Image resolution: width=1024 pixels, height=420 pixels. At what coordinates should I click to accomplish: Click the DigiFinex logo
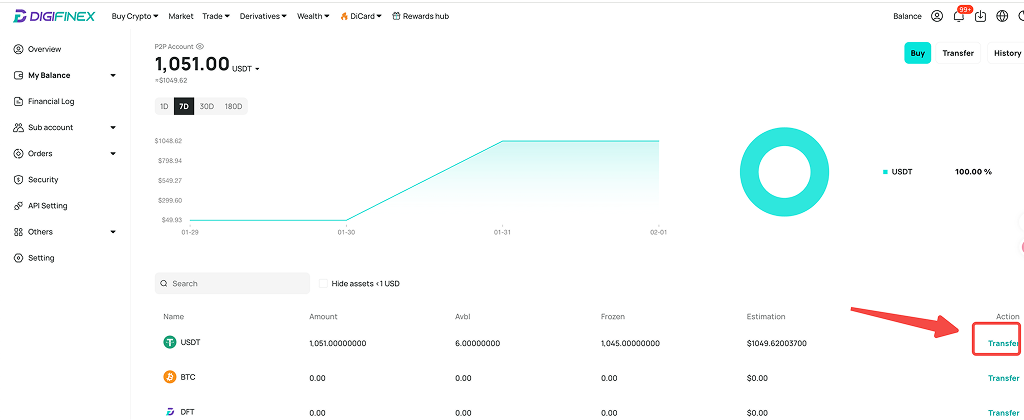click(x=54, y=16)
